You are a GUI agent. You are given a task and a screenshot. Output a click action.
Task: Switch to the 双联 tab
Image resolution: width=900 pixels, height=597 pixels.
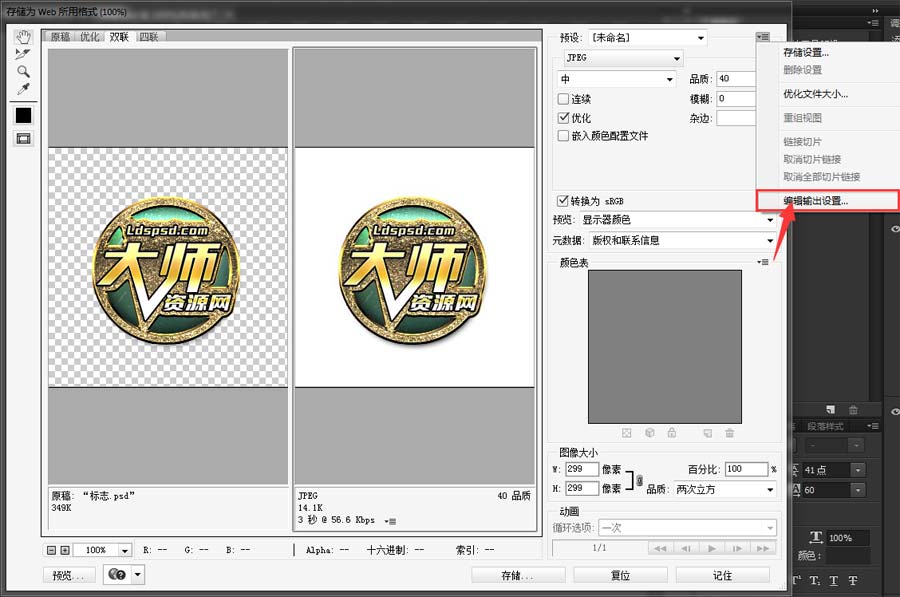119,37
